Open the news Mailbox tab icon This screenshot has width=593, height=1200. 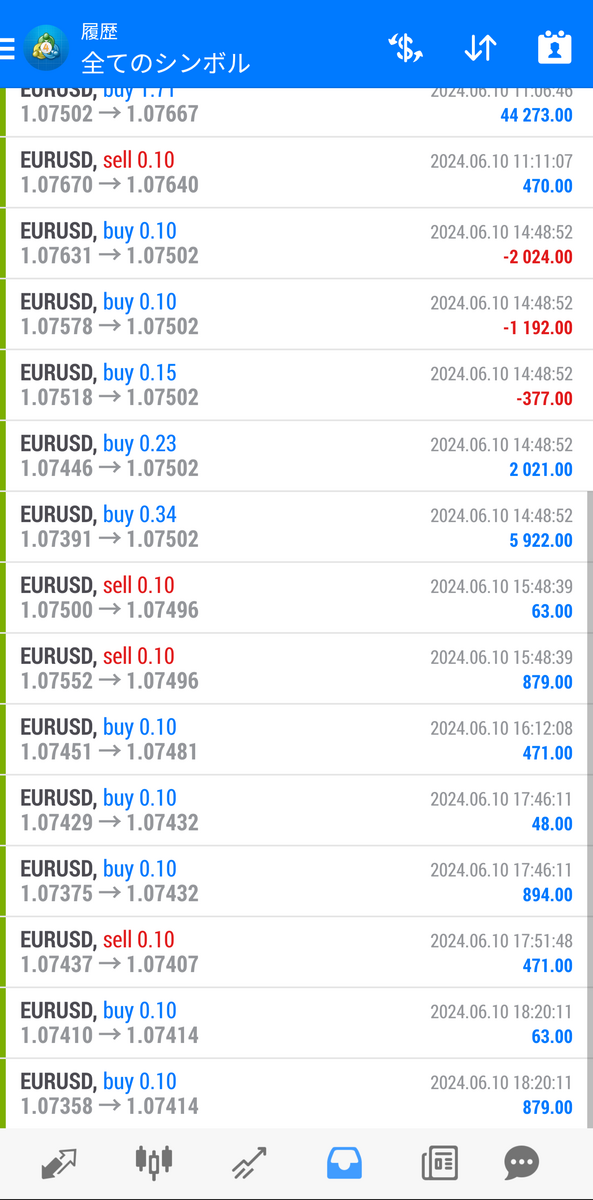pyautogui.click(x=440, y=1163)
